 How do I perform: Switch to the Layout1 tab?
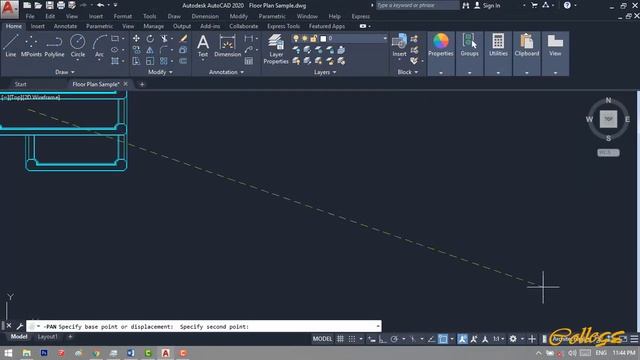pyautogui.click(x=47, y=337)
